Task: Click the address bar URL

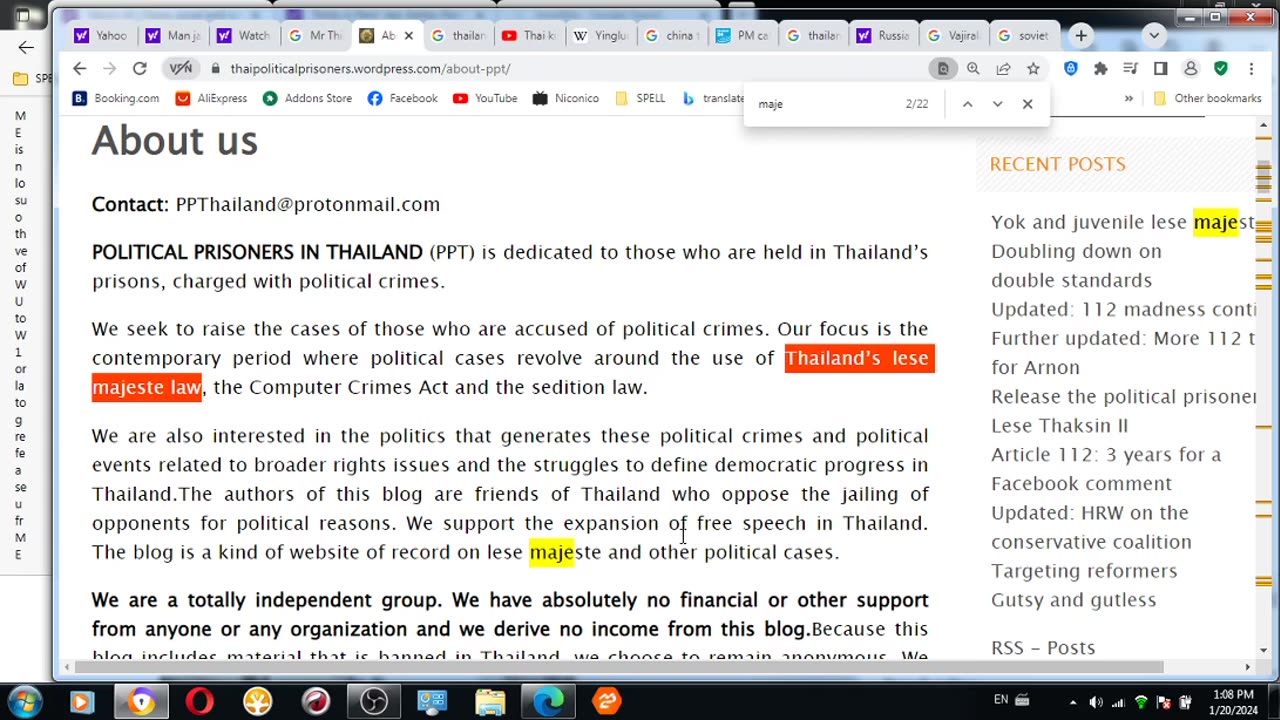Action: (370, 68)
